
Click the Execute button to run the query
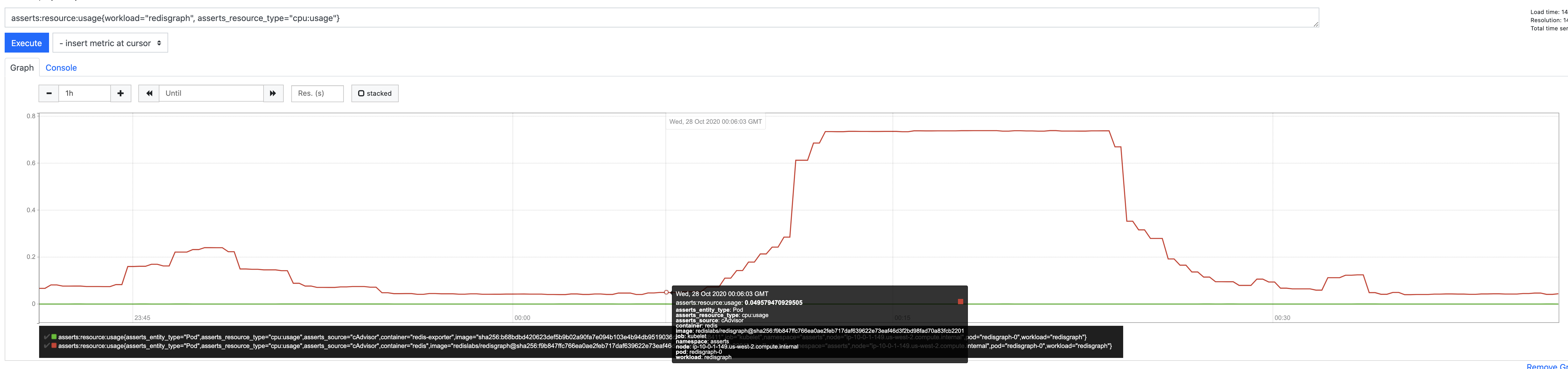point(26,43)
